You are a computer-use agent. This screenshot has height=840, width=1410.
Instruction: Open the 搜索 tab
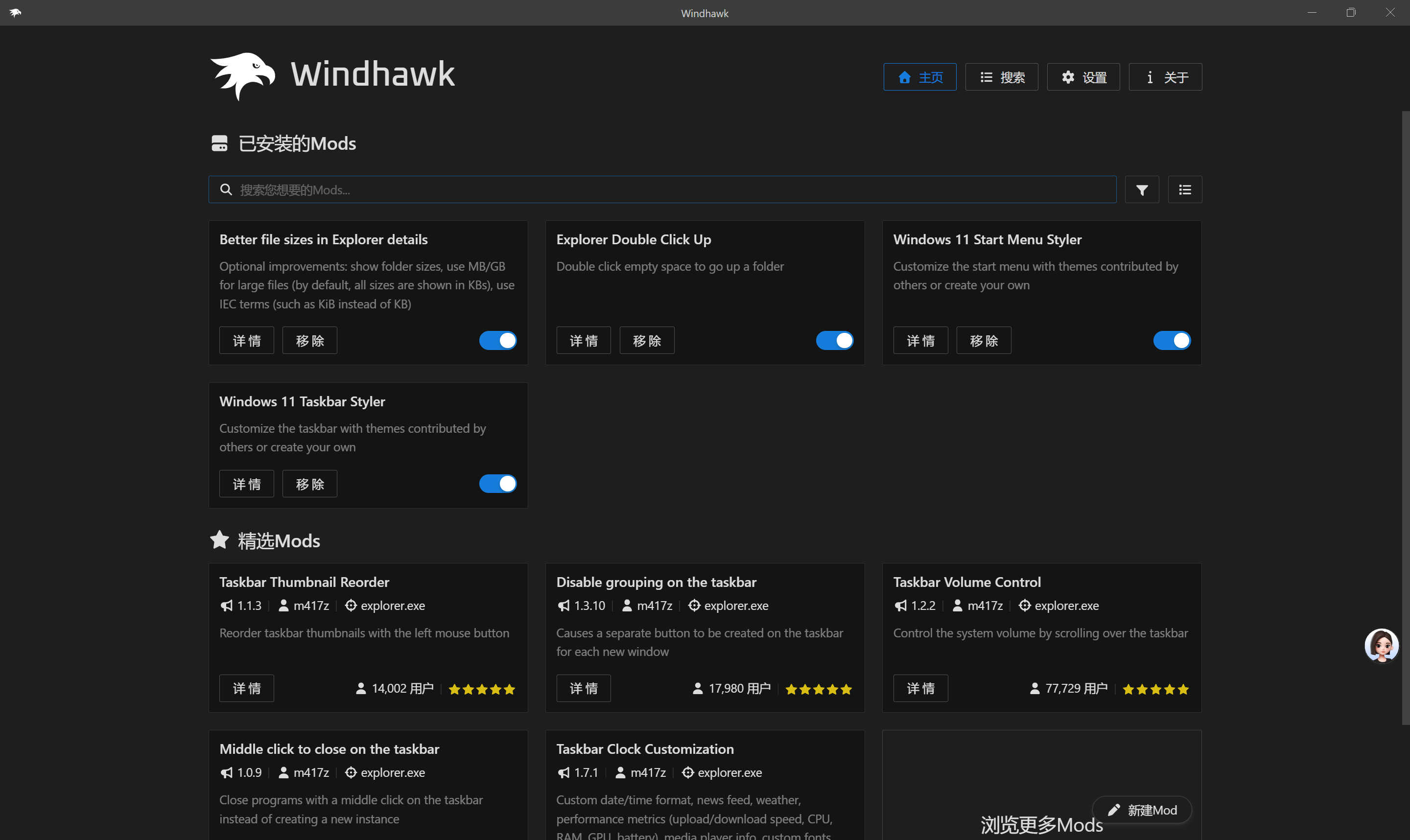point(1001,77)
